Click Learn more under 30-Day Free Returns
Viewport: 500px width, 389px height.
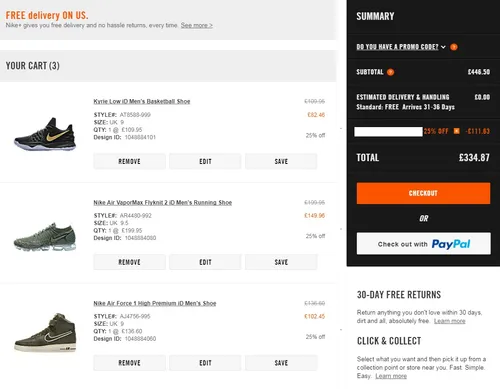coord(450,321)
